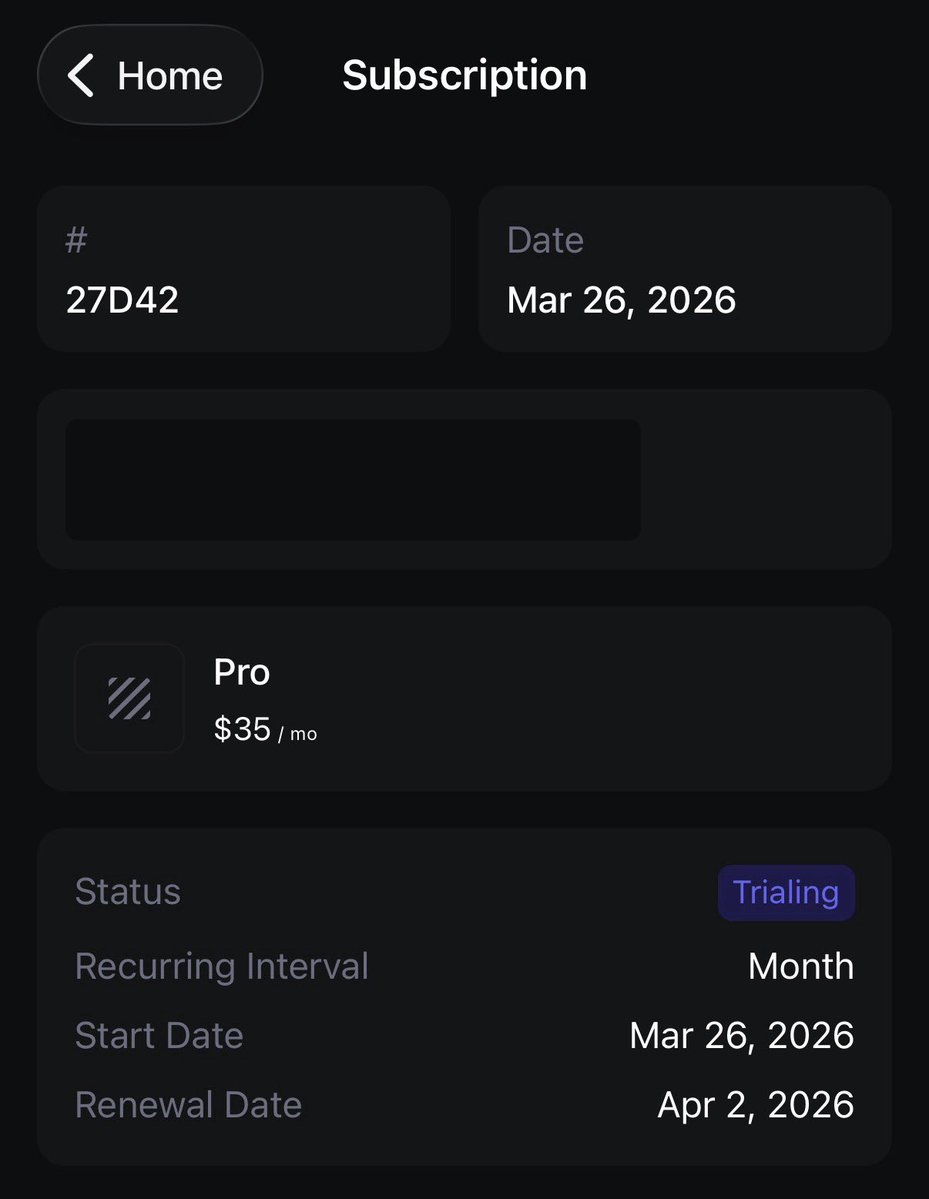Image resolution: width=929 pixels, height=1199 pixels.
Task: Click the Status row label
Action: click(128, 892)
